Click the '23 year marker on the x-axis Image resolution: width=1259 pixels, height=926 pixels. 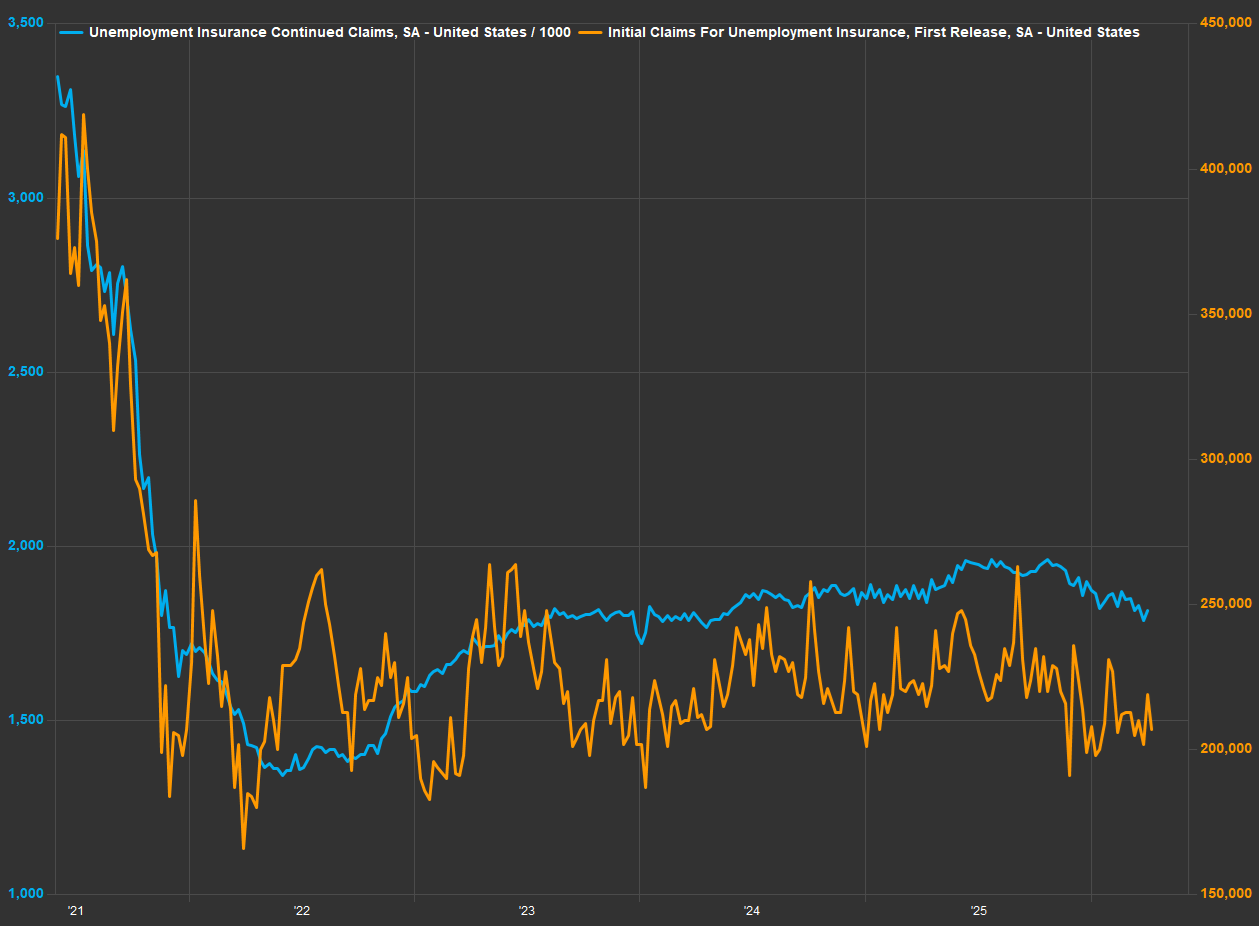[527, 911]
